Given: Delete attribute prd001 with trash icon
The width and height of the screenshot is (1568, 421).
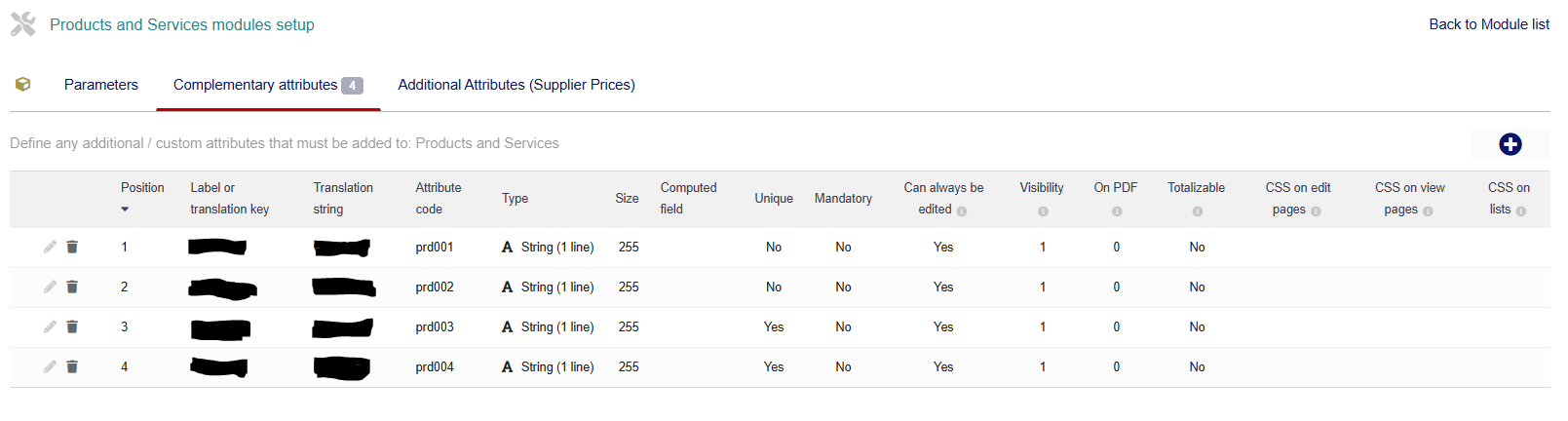Looking at the screenshot, I should [72, 248].
